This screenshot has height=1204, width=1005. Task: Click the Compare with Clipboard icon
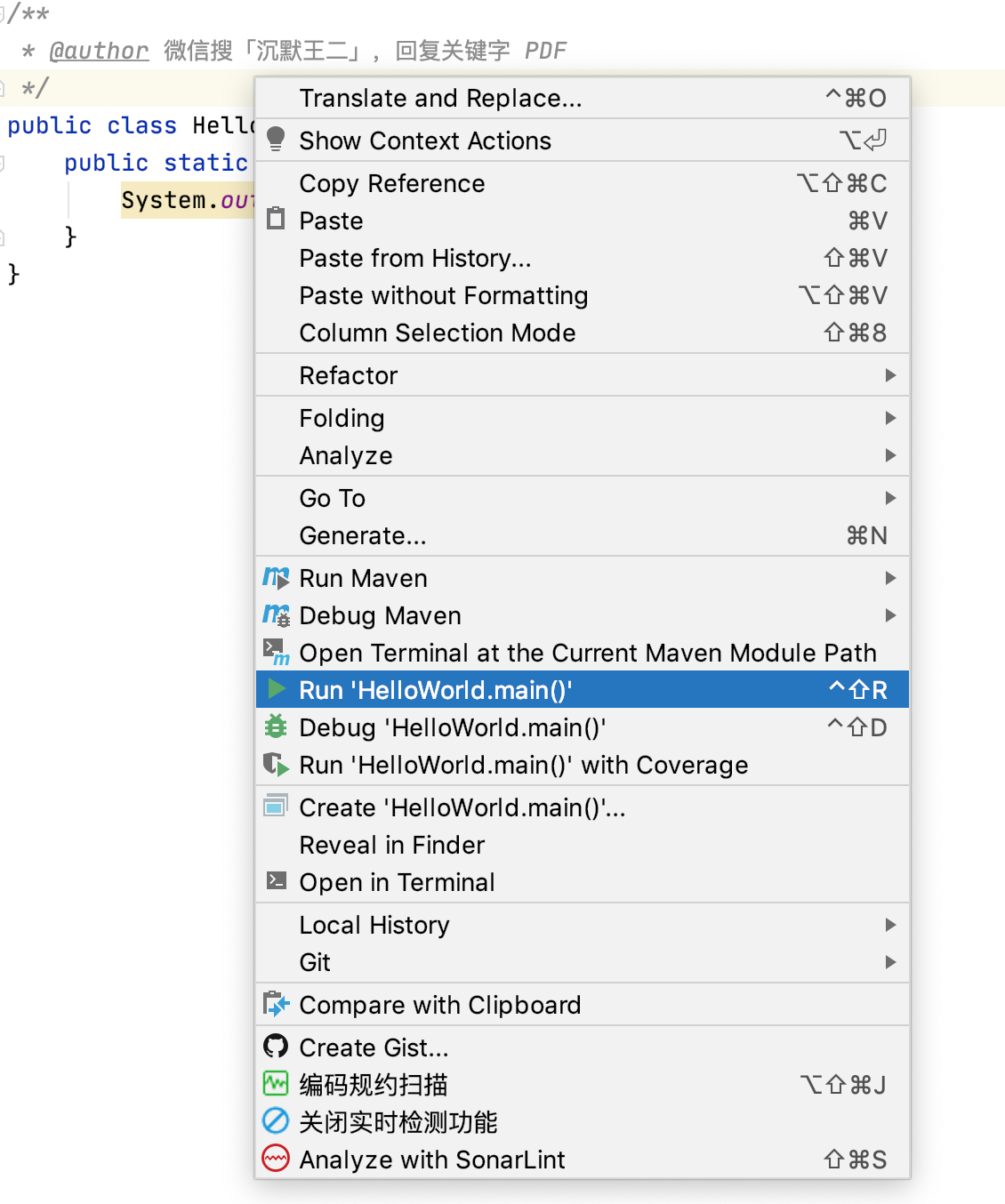pos(276,1004)
